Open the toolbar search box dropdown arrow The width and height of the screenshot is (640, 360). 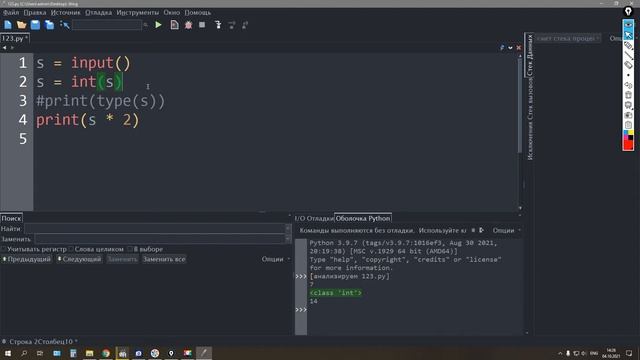pyautogui.click(x=145, y=25)
